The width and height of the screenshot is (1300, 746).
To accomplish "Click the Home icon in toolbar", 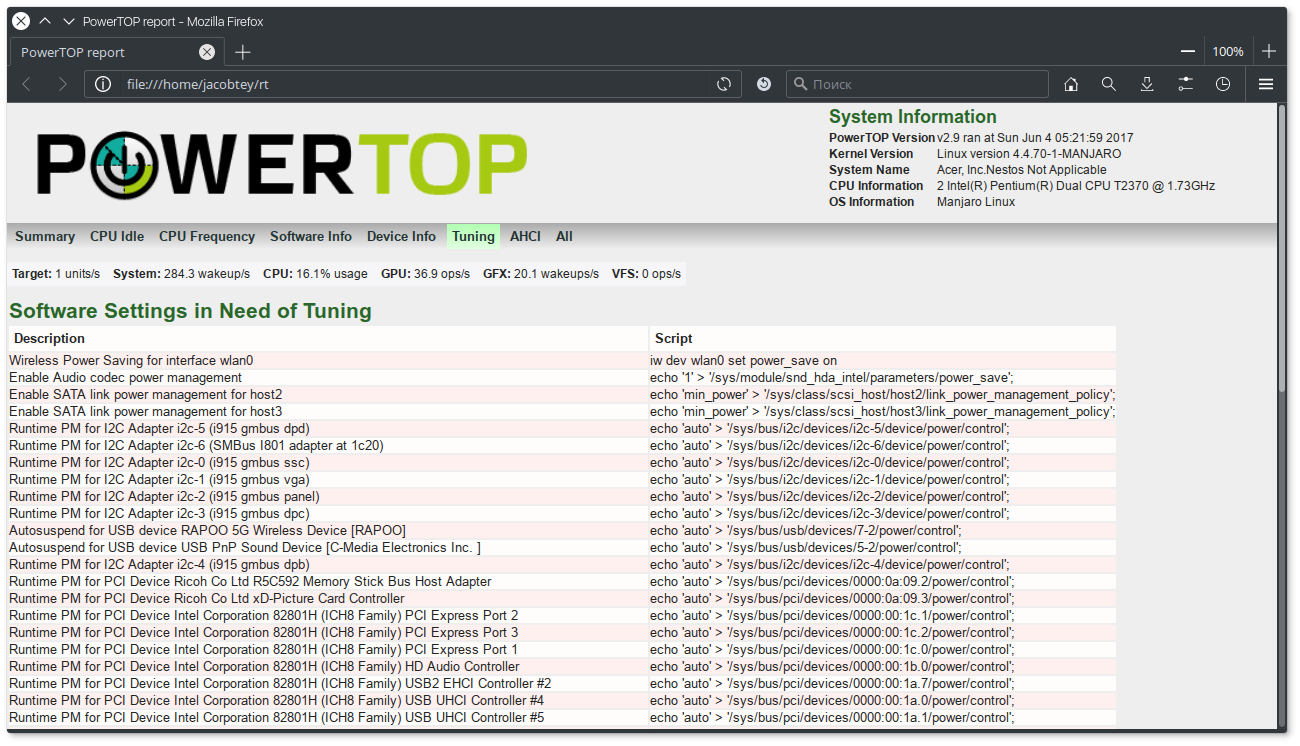I will [1071, 84].
